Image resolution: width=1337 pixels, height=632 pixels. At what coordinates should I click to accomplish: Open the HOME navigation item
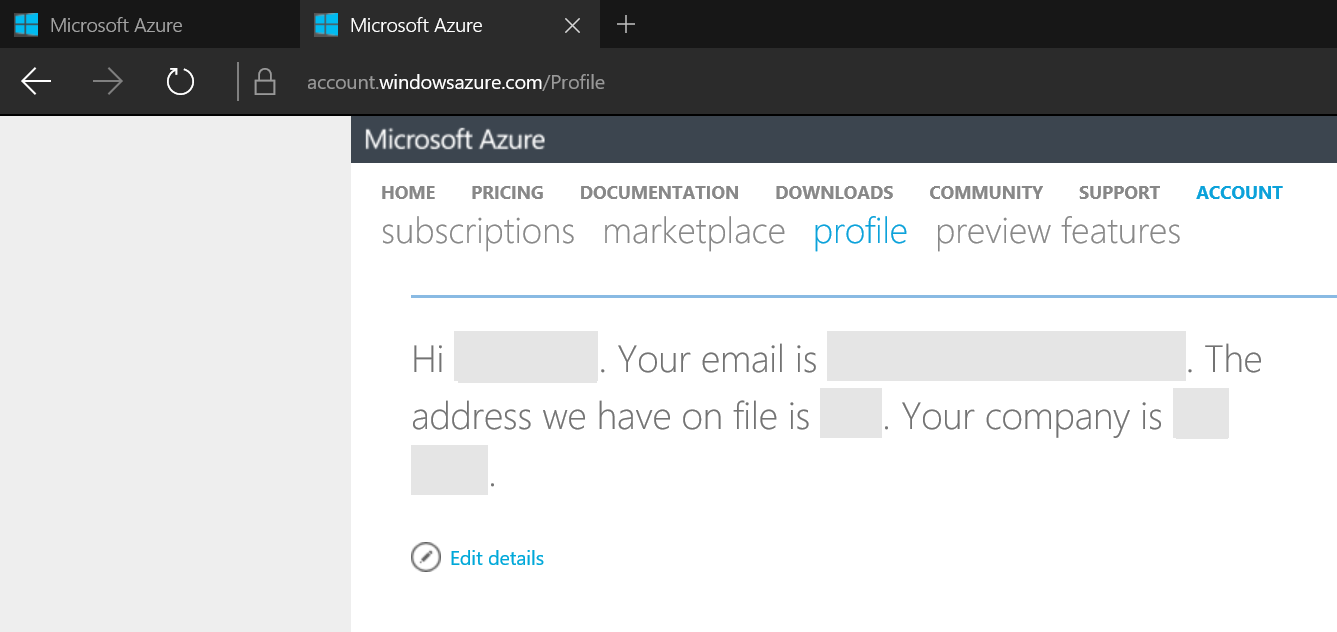(x=408, y=193)
